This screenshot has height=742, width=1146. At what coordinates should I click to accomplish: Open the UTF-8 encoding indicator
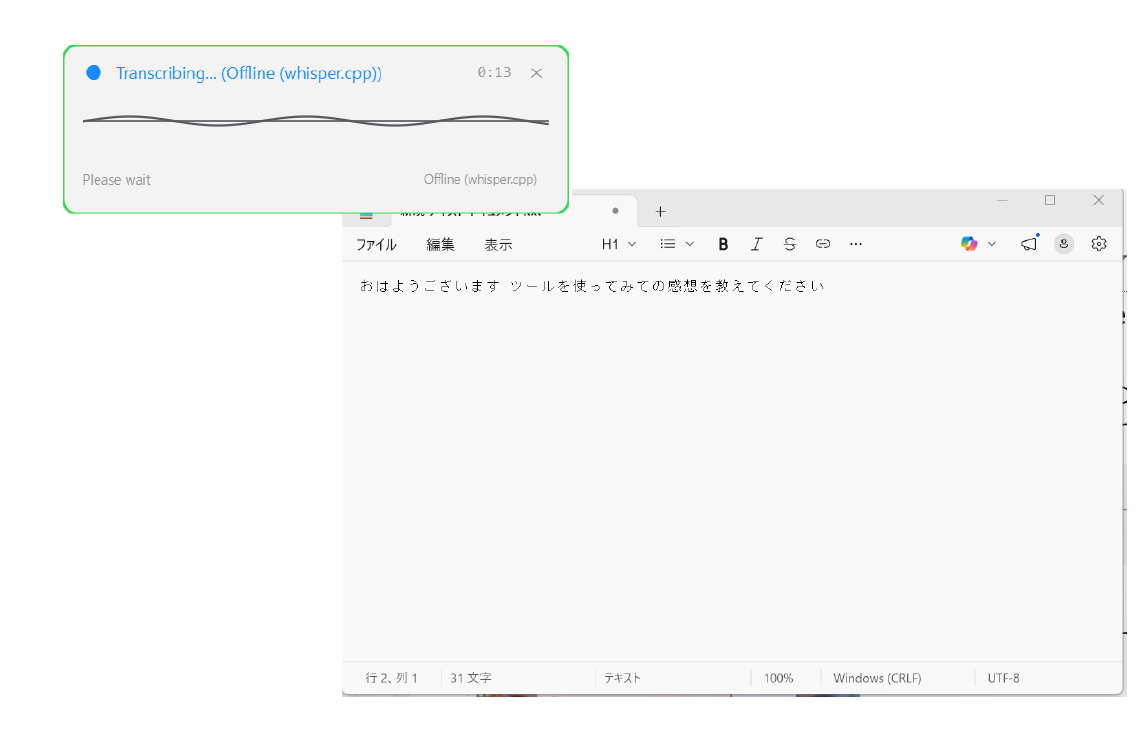pos(1003,678)
